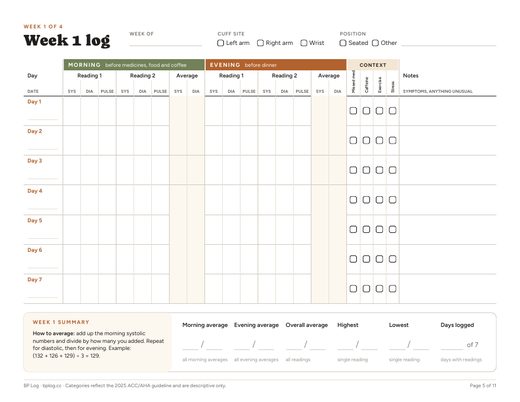Image resolution: width=520 pixels, height=402 pixels.
Task: Tick the Other position checkbox
Action: click(x=375, y=43)
